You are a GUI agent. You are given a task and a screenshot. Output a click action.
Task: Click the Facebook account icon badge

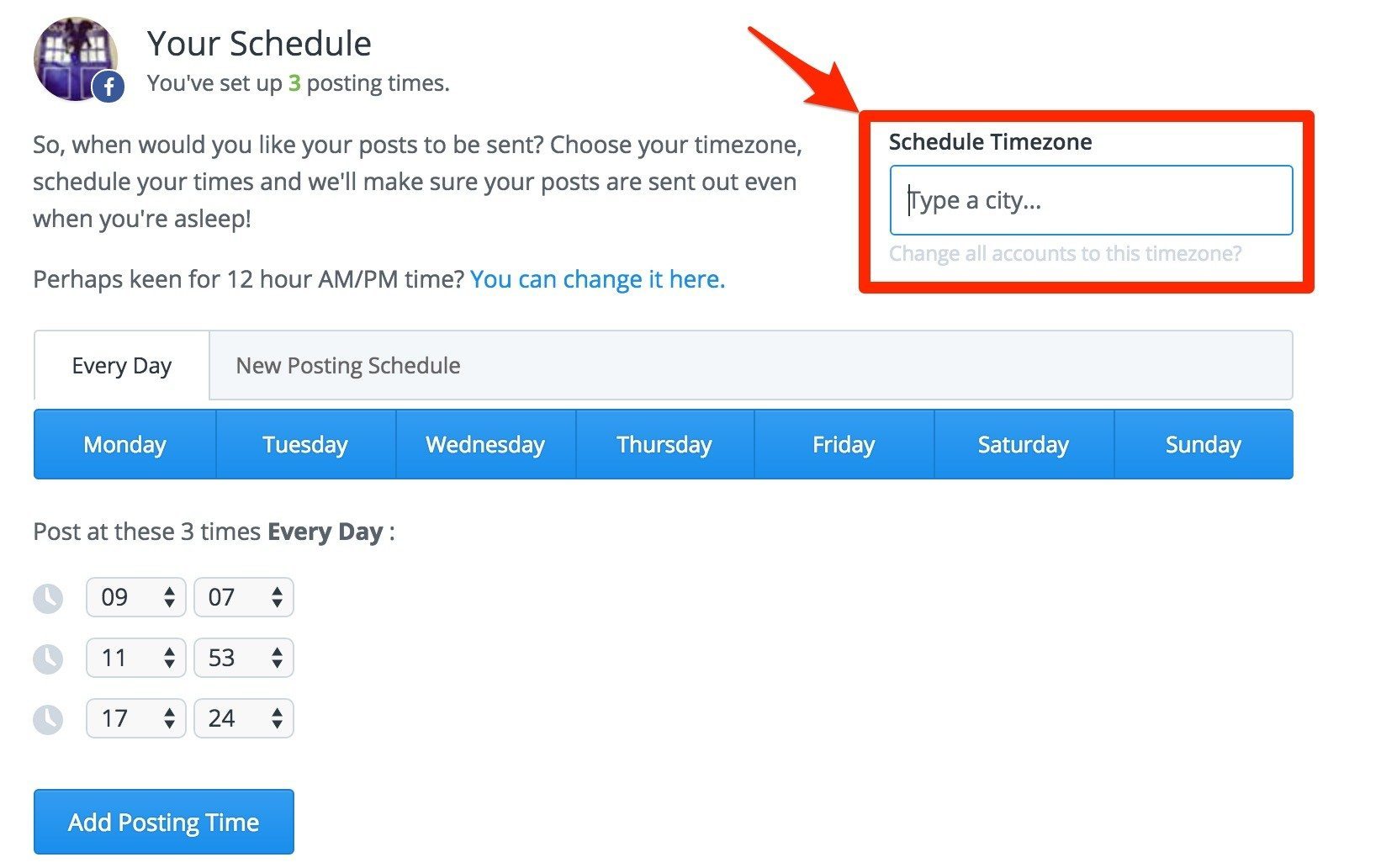pyautogui.click(x=108, y=85)
